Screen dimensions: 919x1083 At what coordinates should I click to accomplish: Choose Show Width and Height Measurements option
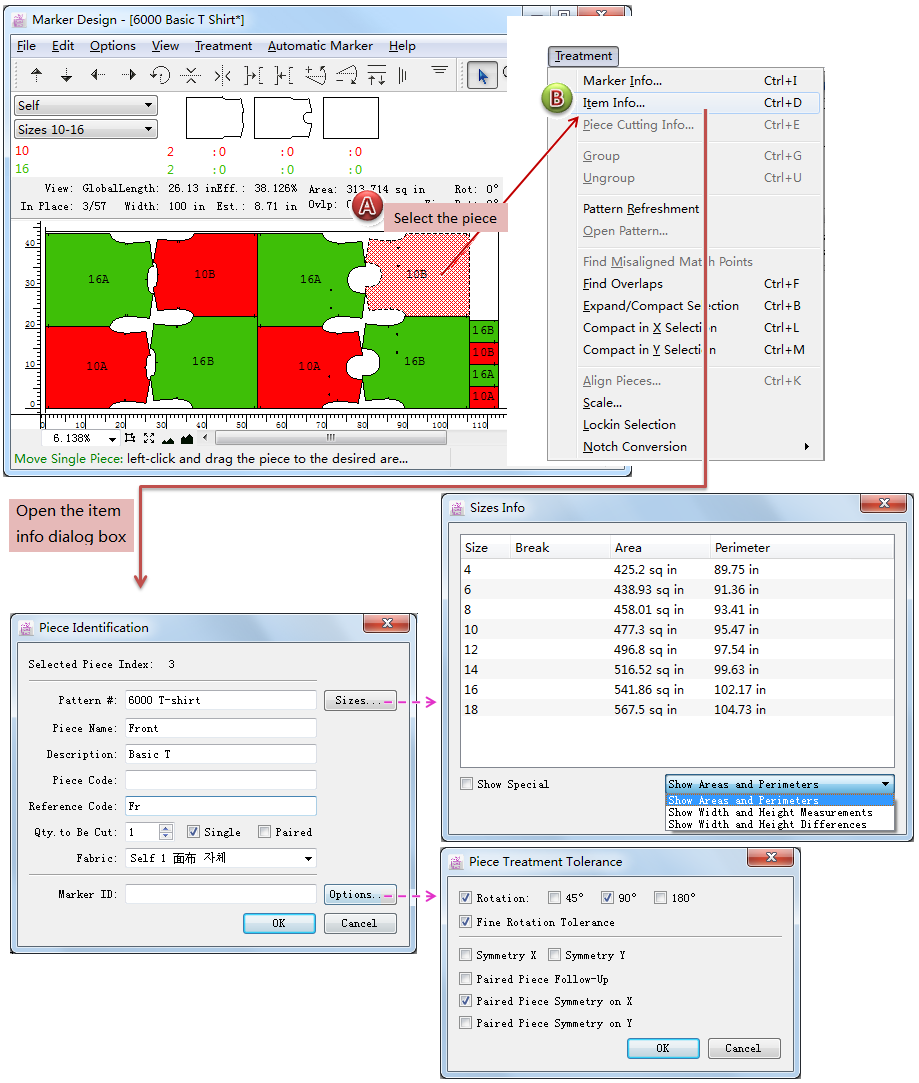coord(770,813)
